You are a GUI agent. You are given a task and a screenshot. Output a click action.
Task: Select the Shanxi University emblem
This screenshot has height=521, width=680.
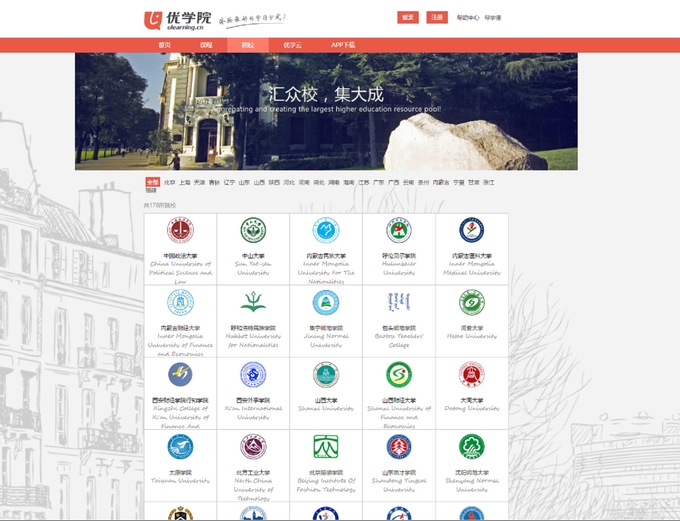(326, 374)
